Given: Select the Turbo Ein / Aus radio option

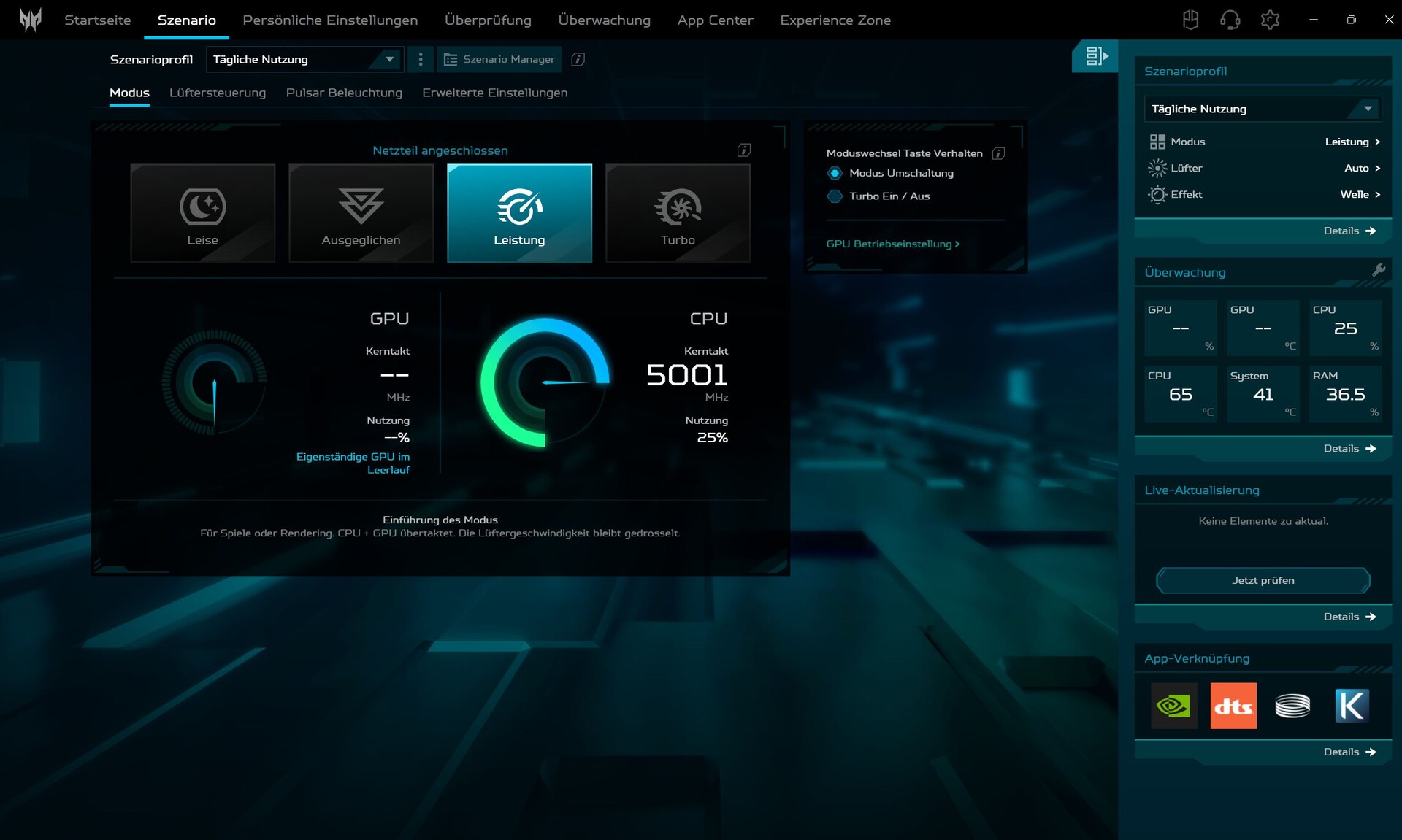Looking at the screenshot, I should 835,196.
